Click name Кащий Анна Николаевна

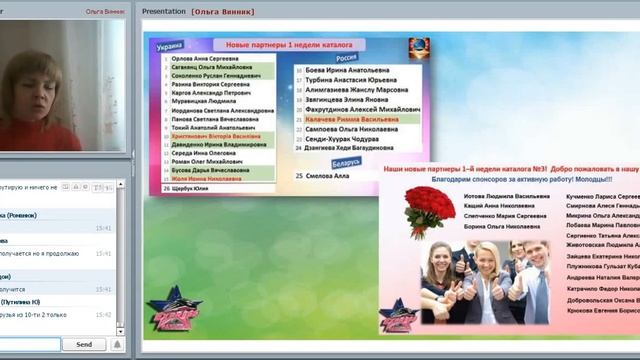point(499,206)
